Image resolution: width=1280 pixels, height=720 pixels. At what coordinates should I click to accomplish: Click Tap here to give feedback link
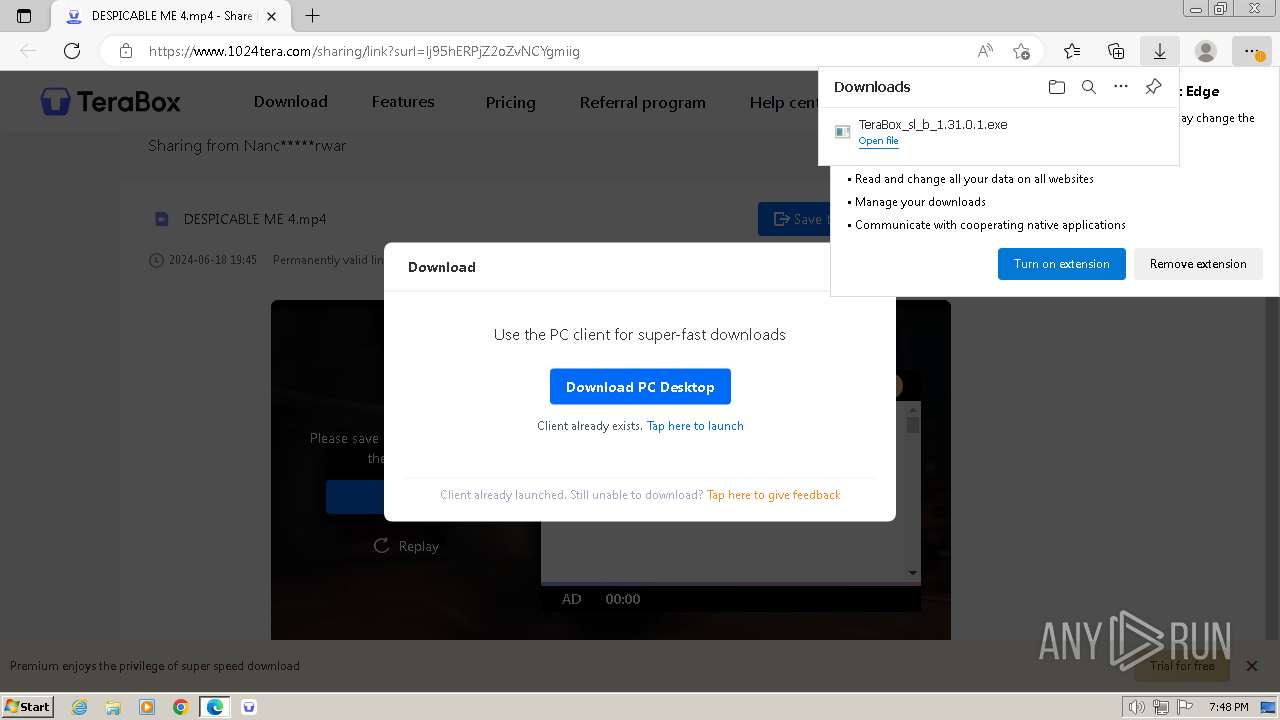click(x=773, y=495)
